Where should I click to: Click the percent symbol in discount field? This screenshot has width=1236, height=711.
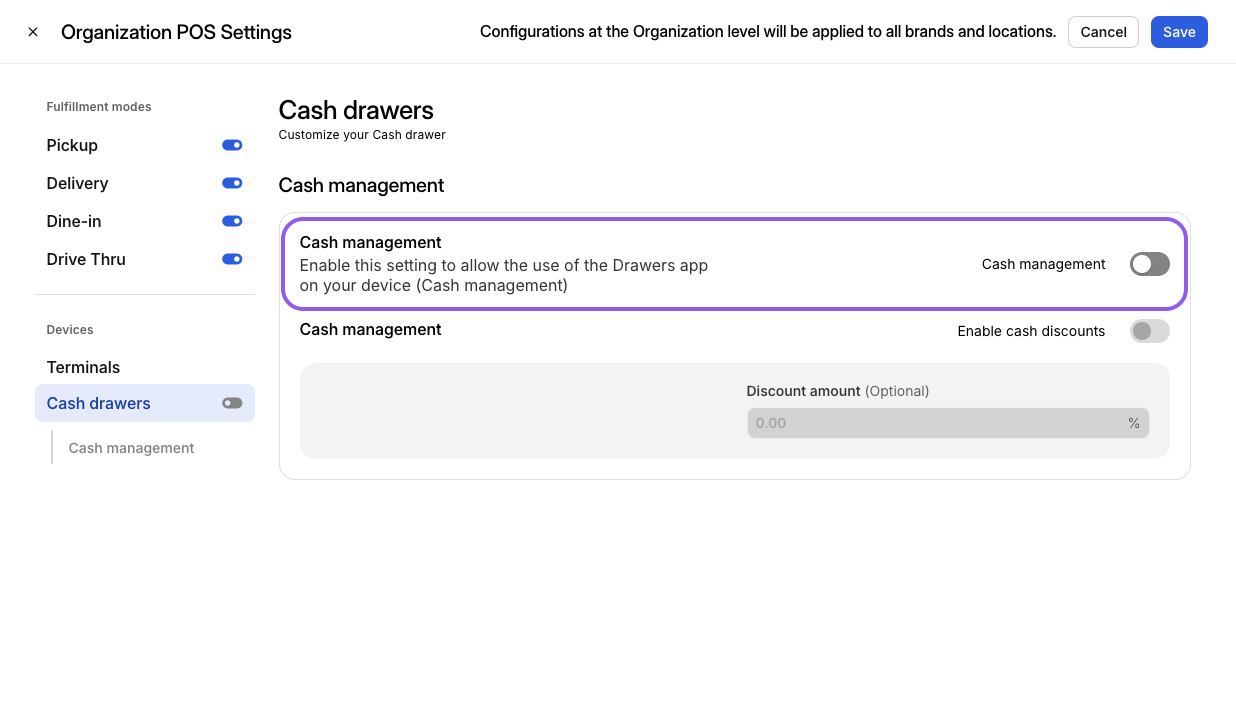[1133, 423]
